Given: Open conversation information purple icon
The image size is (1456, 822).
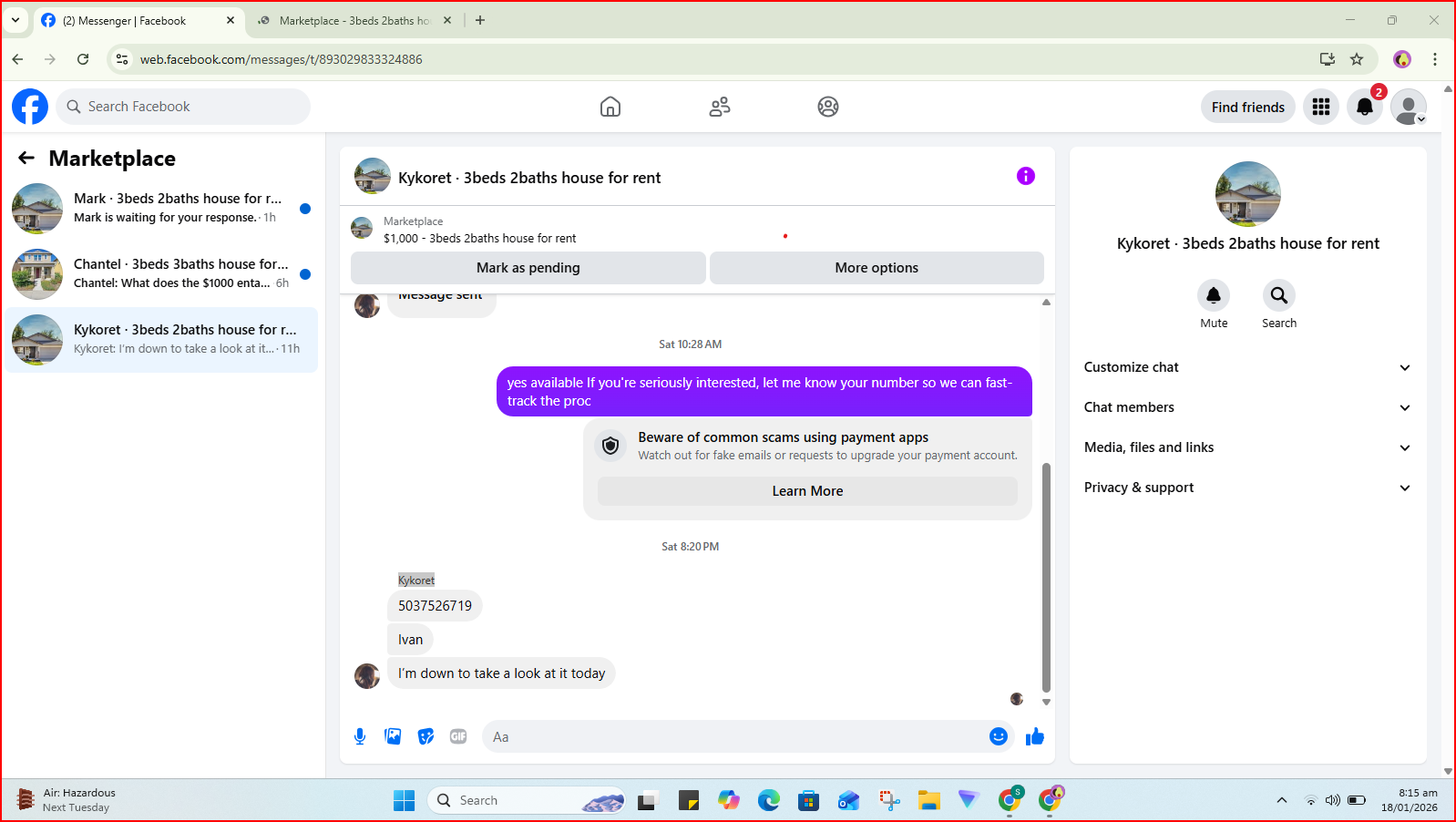Looking at the screenshot, I should pyautogui.click(x=1026, y=176).
